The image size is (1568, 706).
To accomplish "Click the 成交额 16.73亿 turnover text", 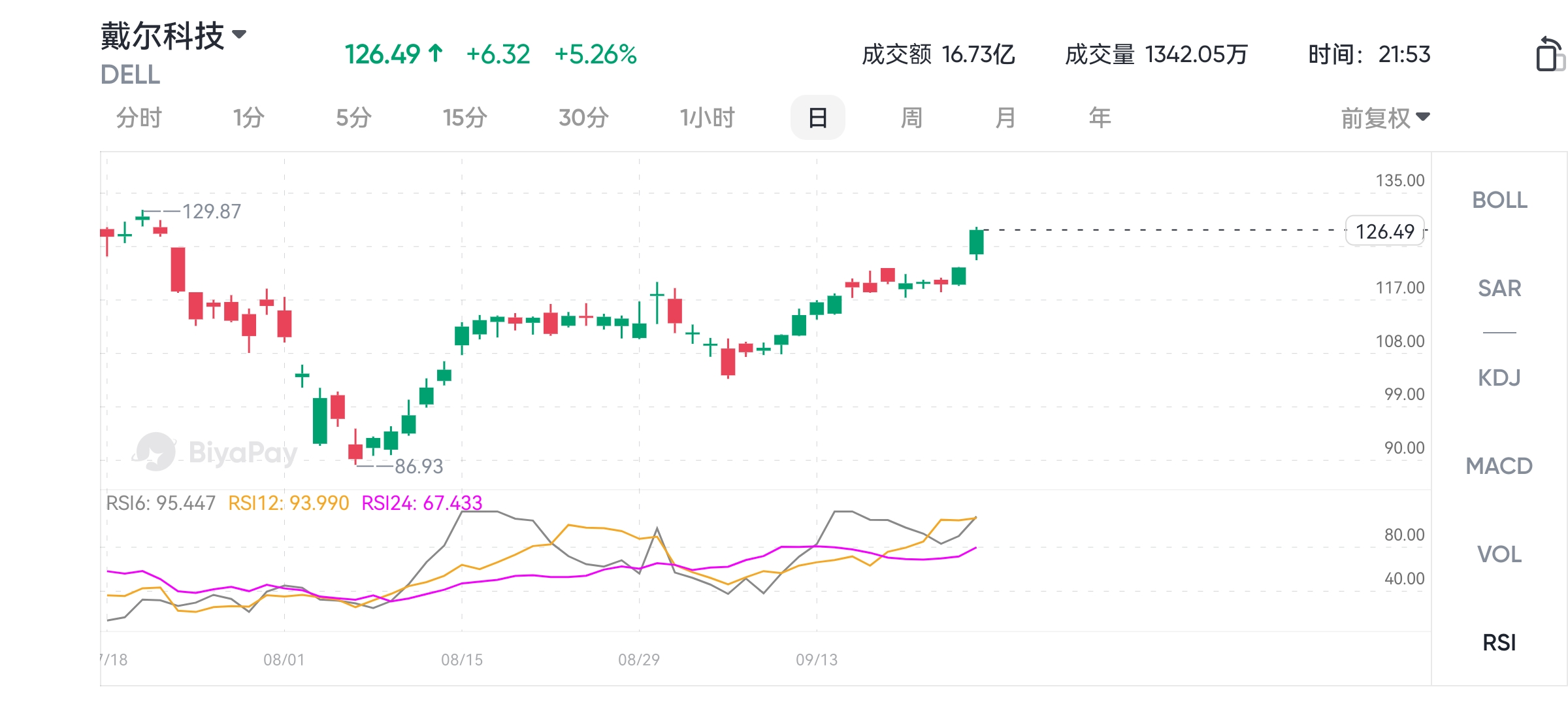I will pyautogui.click(x=938, y=54).
